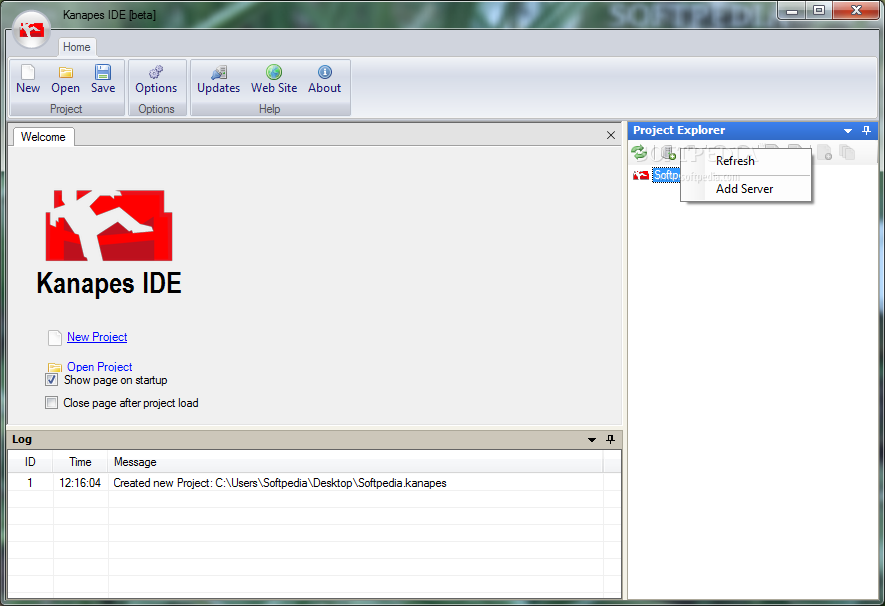
Task: Open a project via ribbon Open icon
Action: (x=65, y=80)
